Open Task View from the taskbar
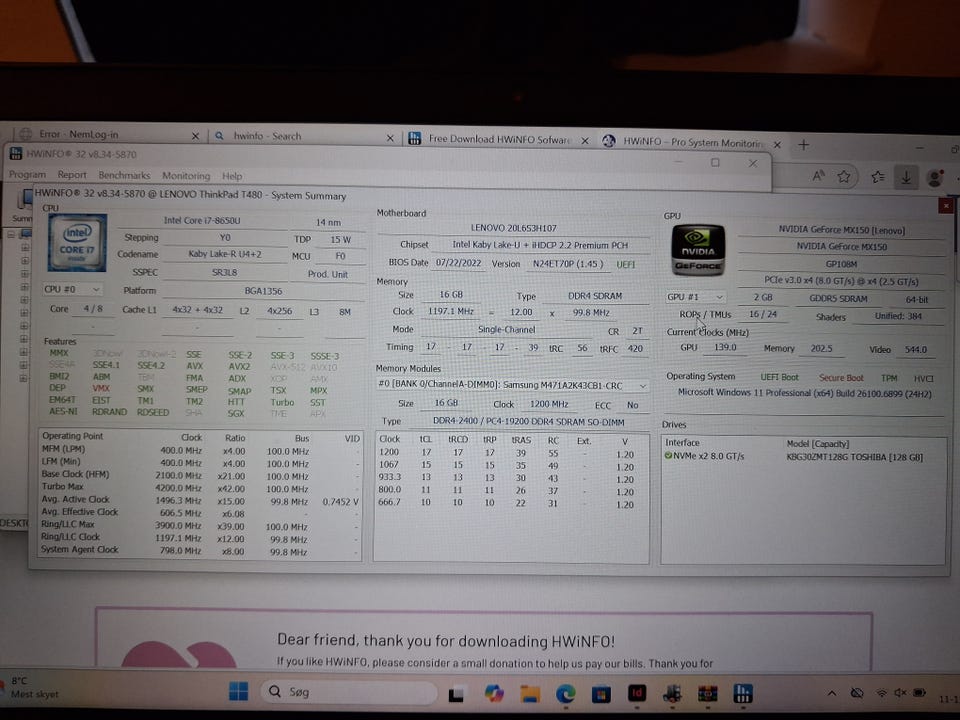Screen dimensions: 960x720 click(x=456, y=694)
